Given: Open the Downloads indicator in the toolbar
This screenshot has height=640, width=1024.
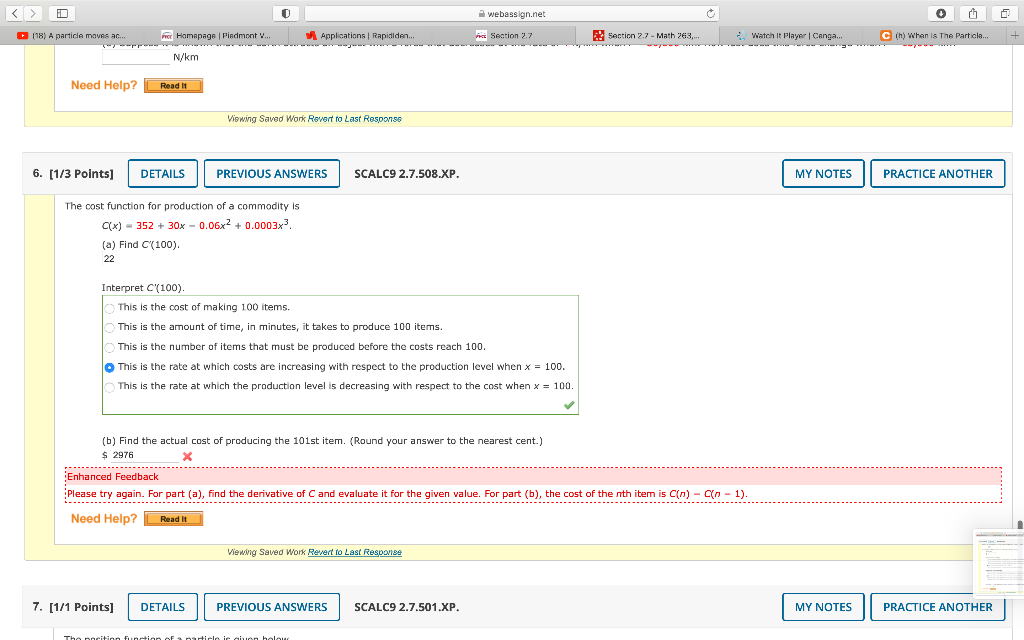Looking at the screenshot, I should pyautogui.click(x=943, y=12).
